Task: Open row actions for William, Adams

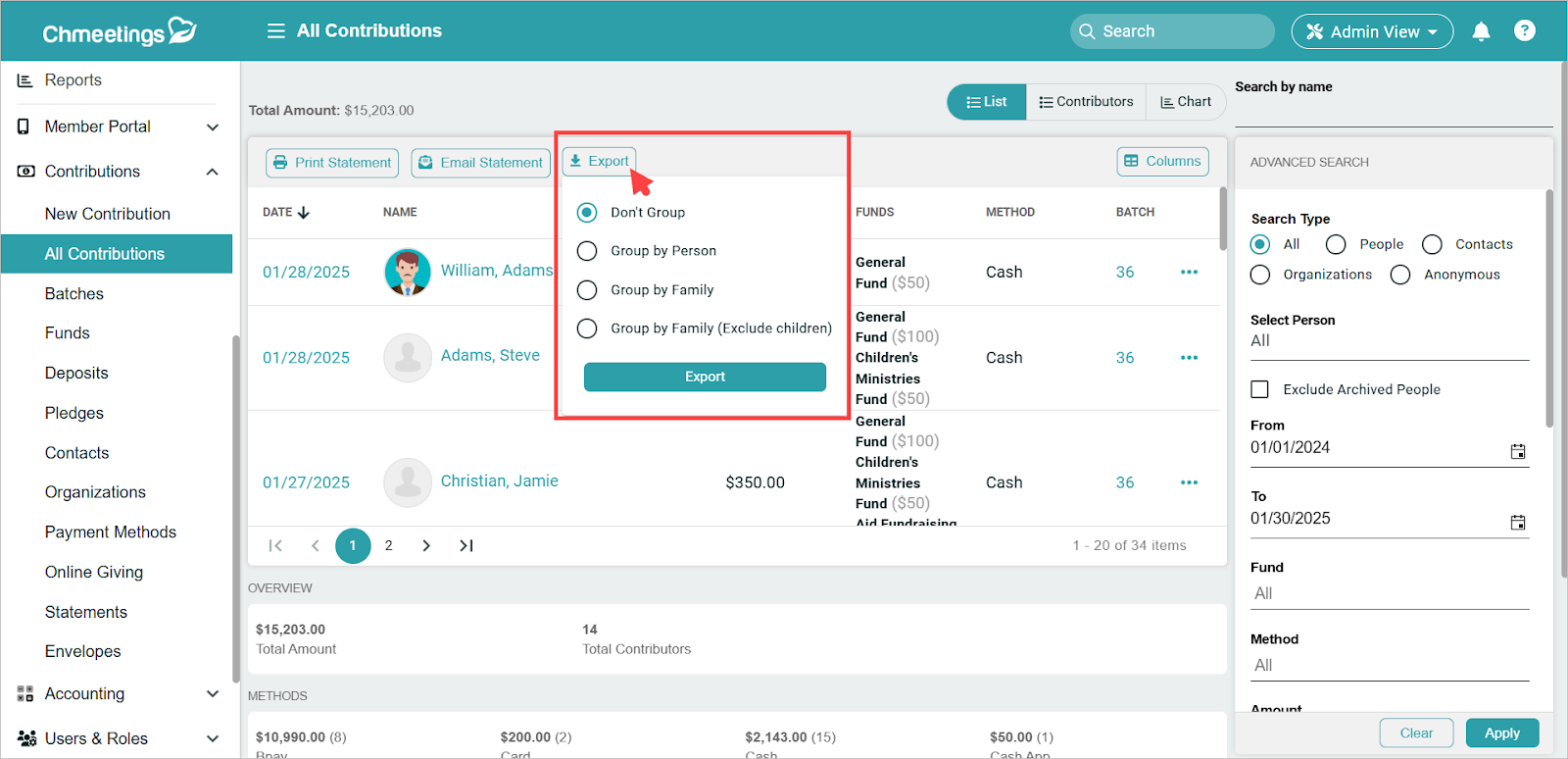Action: (x=1189, y=273)
